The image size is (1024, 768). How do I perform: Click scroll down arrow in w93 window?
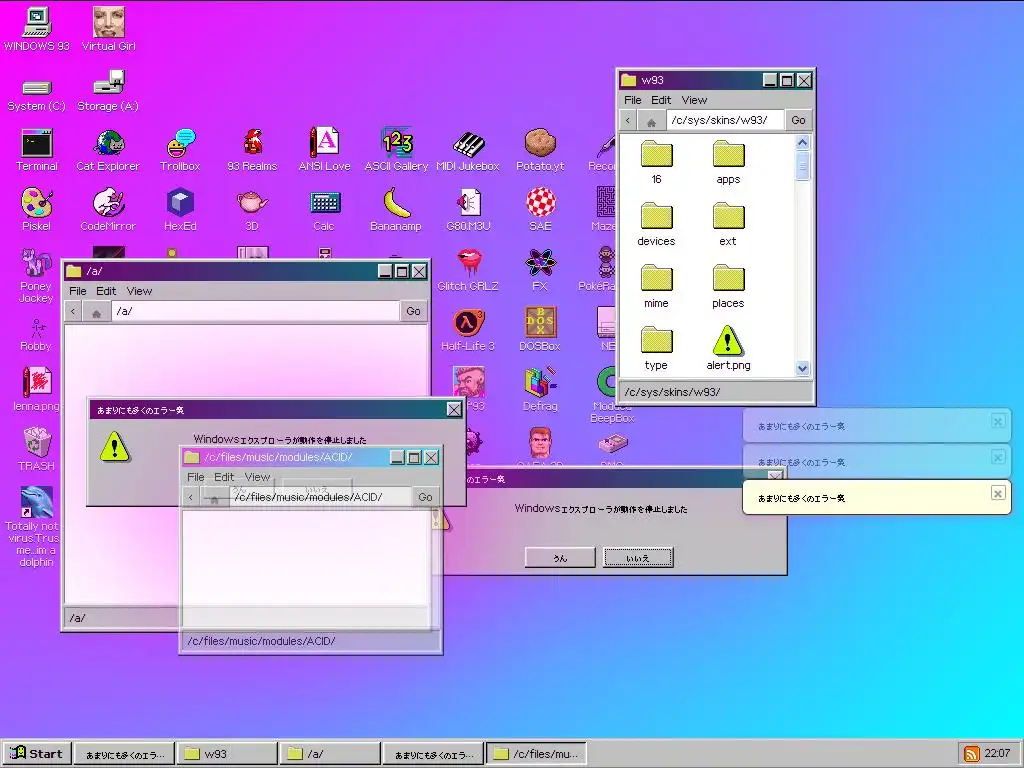[x=803, y=368]
